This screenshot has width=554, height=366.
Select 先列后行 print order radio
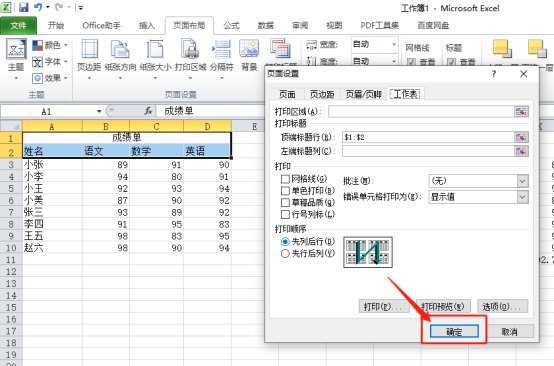click(x=285, y=242)
